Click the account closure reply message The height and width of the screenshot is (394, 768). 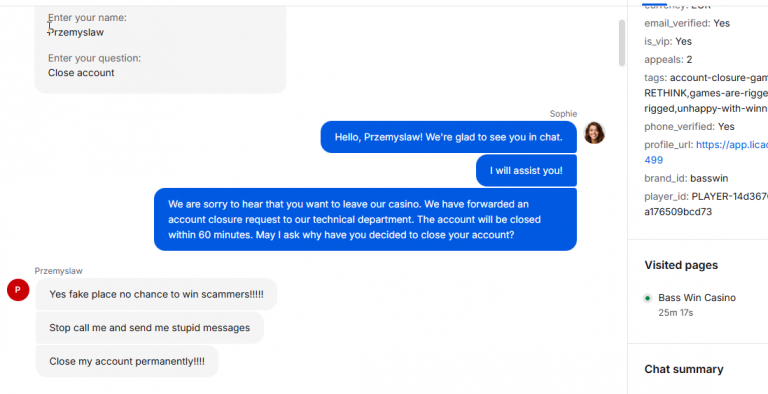[365, 220]
